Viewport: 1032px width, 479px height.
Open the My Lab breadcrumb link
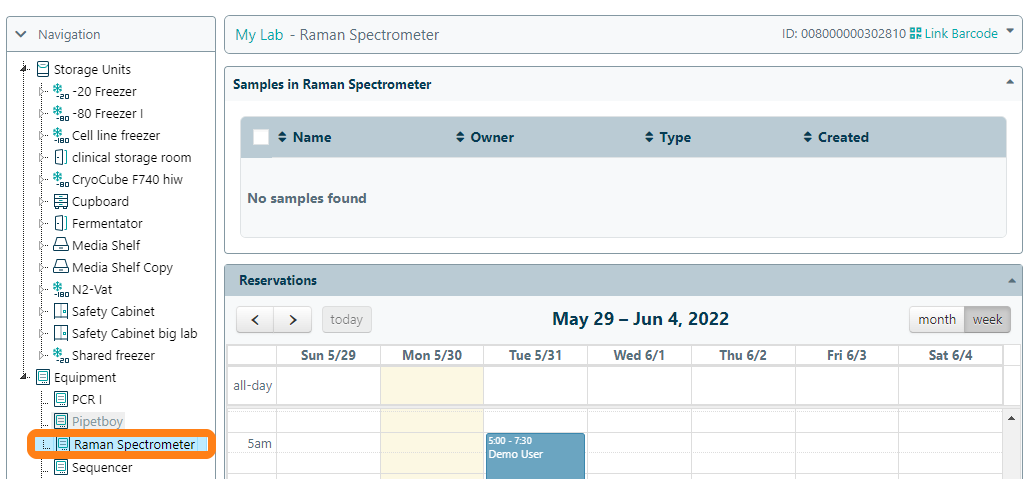point(259,34)
